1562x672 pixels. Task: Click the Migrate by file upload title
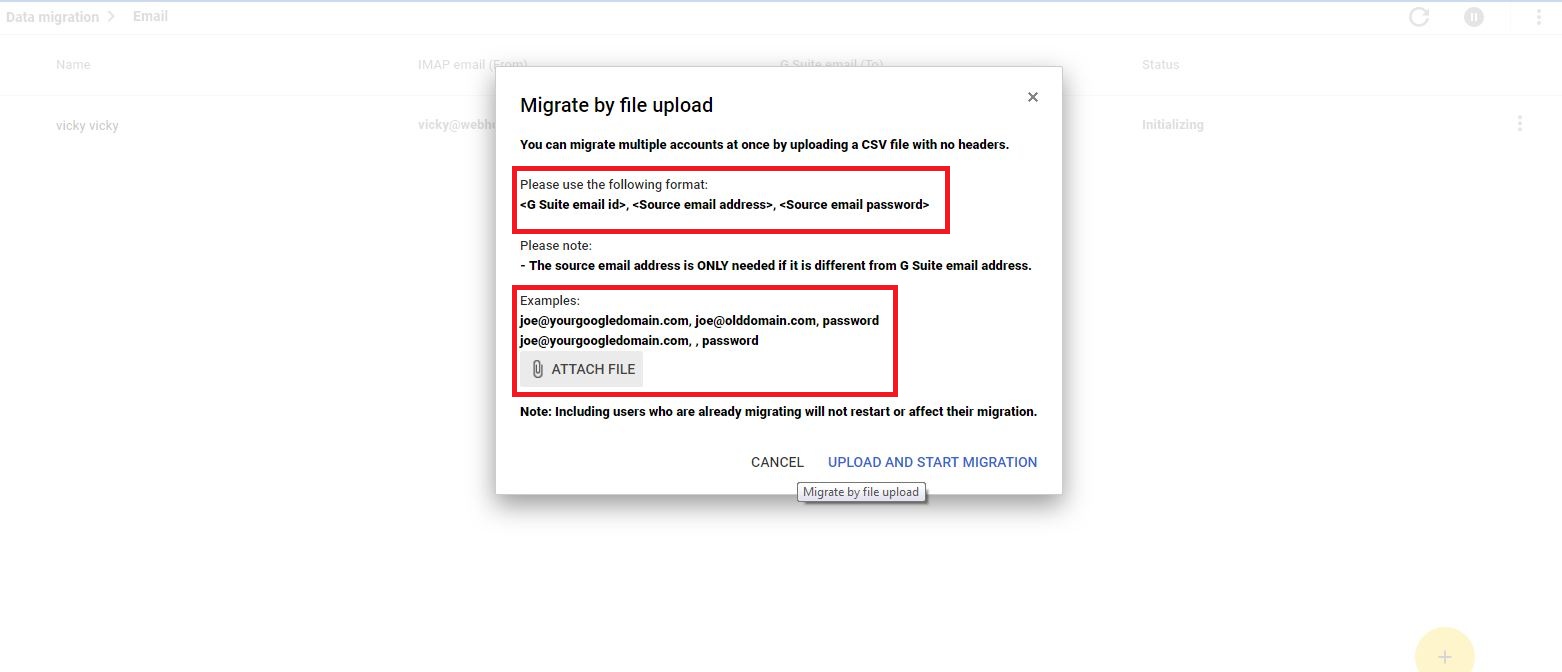[616, 105]
